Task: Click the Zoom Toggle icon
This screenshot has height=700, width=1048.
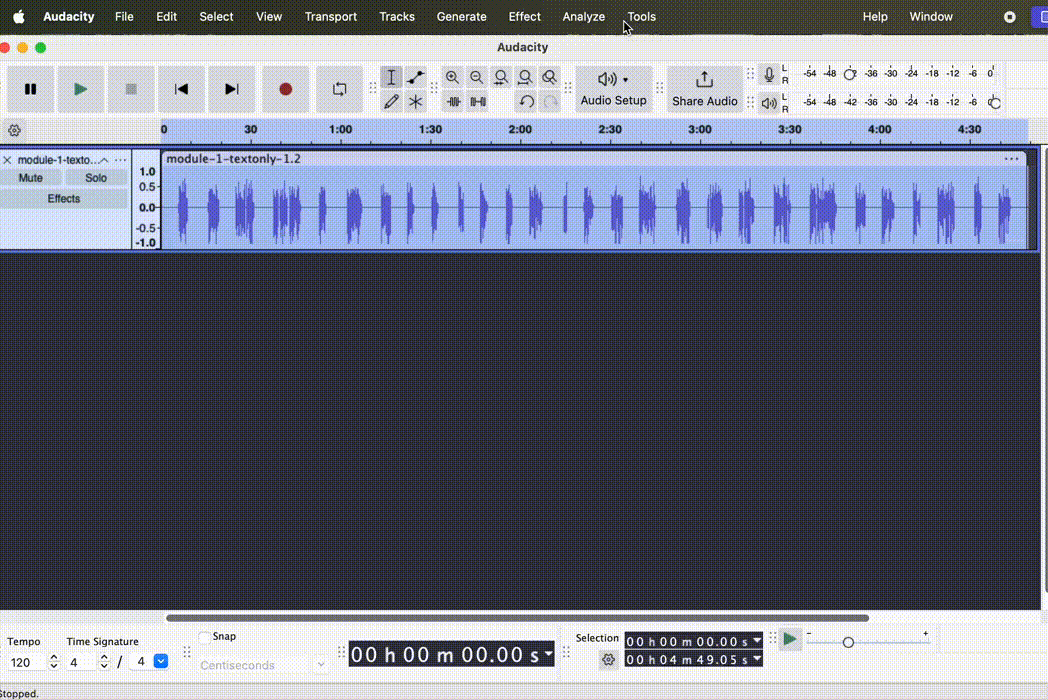Action: coord(549,78)
